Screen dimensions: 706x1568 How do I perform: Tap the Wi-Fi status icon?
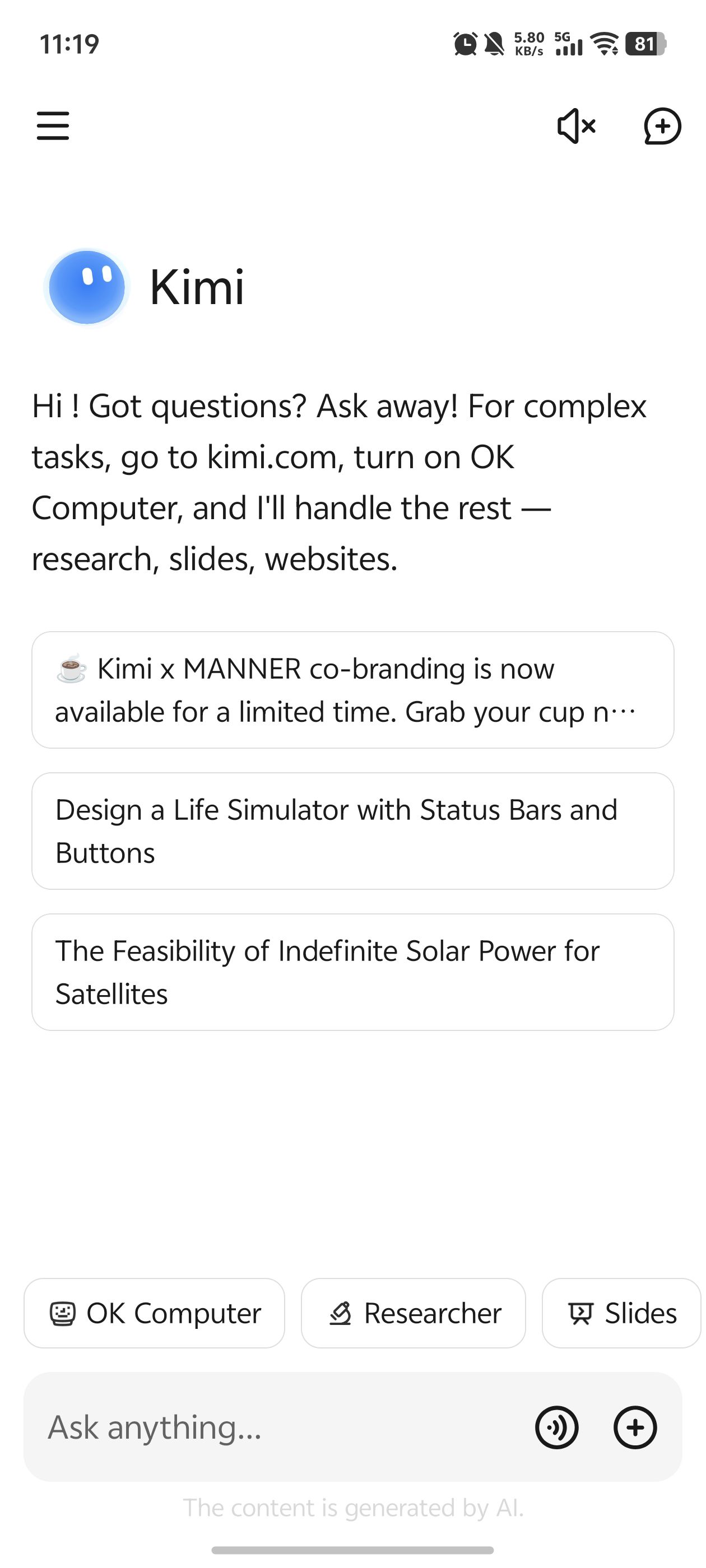coord(605,44)
